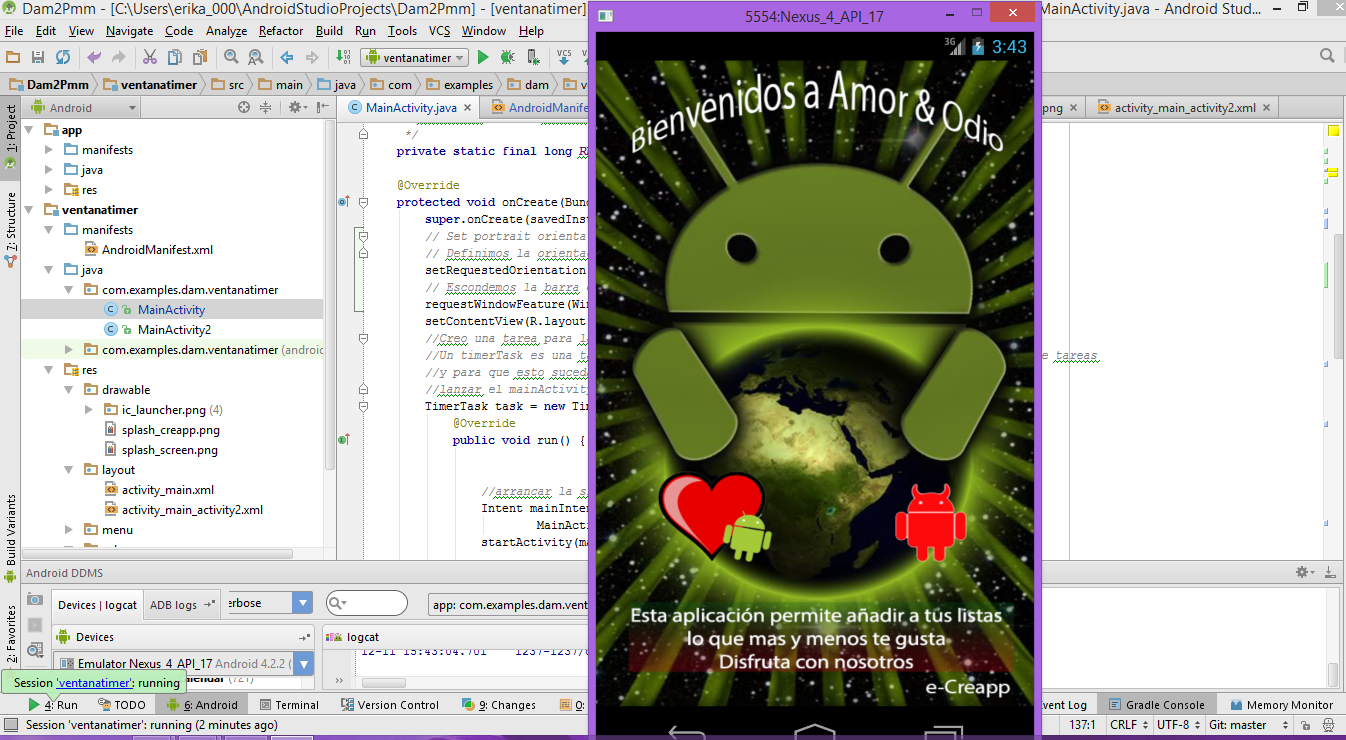Collapse all in the Project panel

tap(266, 108)
